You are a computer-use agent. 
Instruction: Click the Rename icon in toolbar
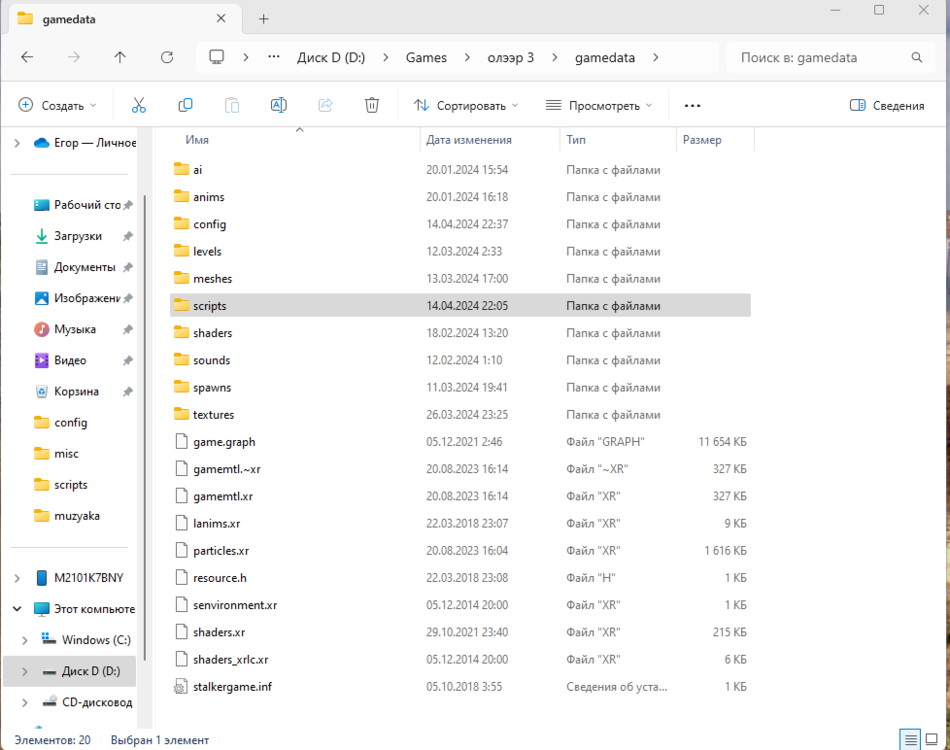pos(279,105)
